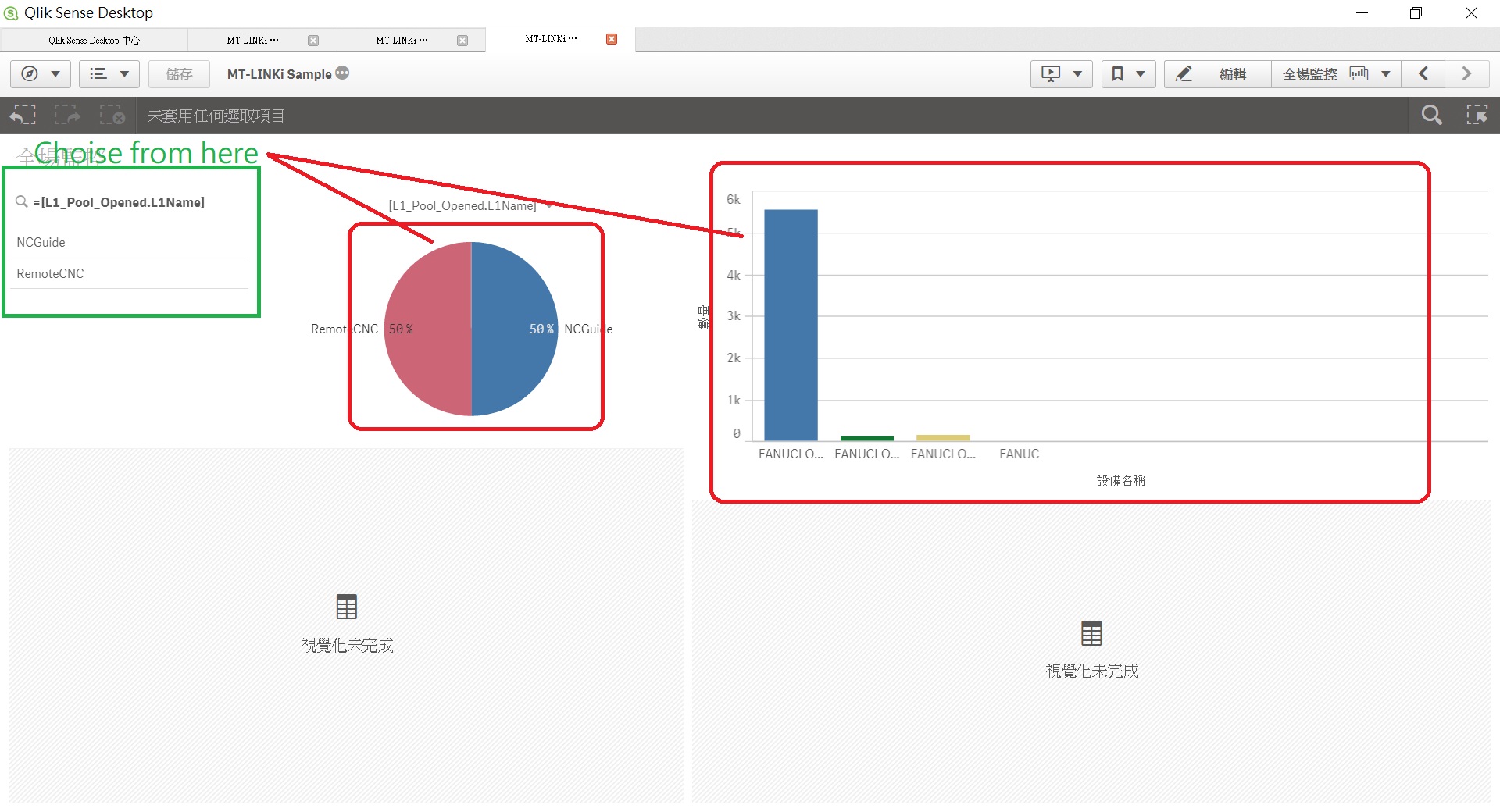Select NCGuide in the filter pane
Viewport: 1500px width, 812px height.
coord(130,242)
